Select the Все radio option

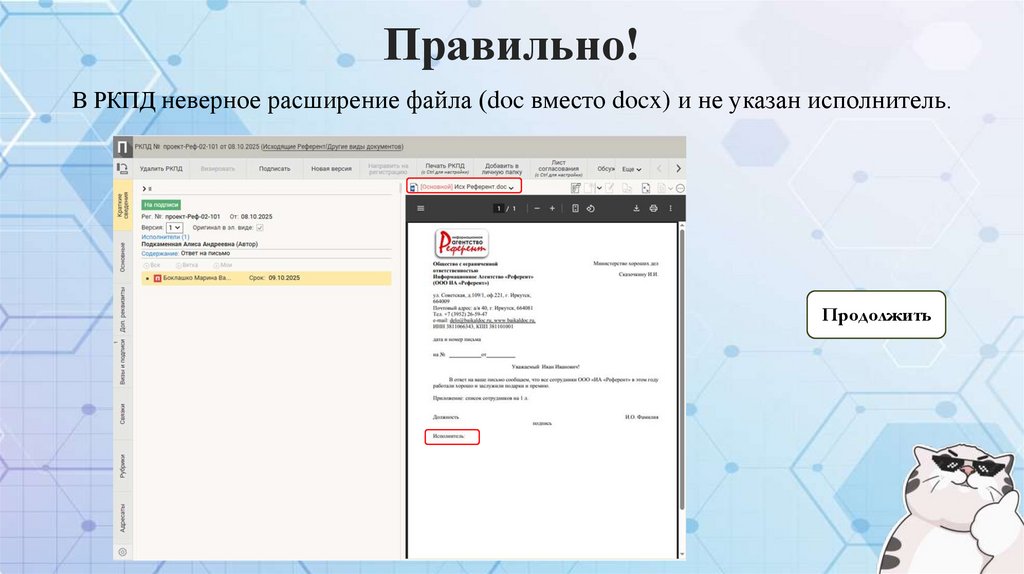click(x=146, y=266)
